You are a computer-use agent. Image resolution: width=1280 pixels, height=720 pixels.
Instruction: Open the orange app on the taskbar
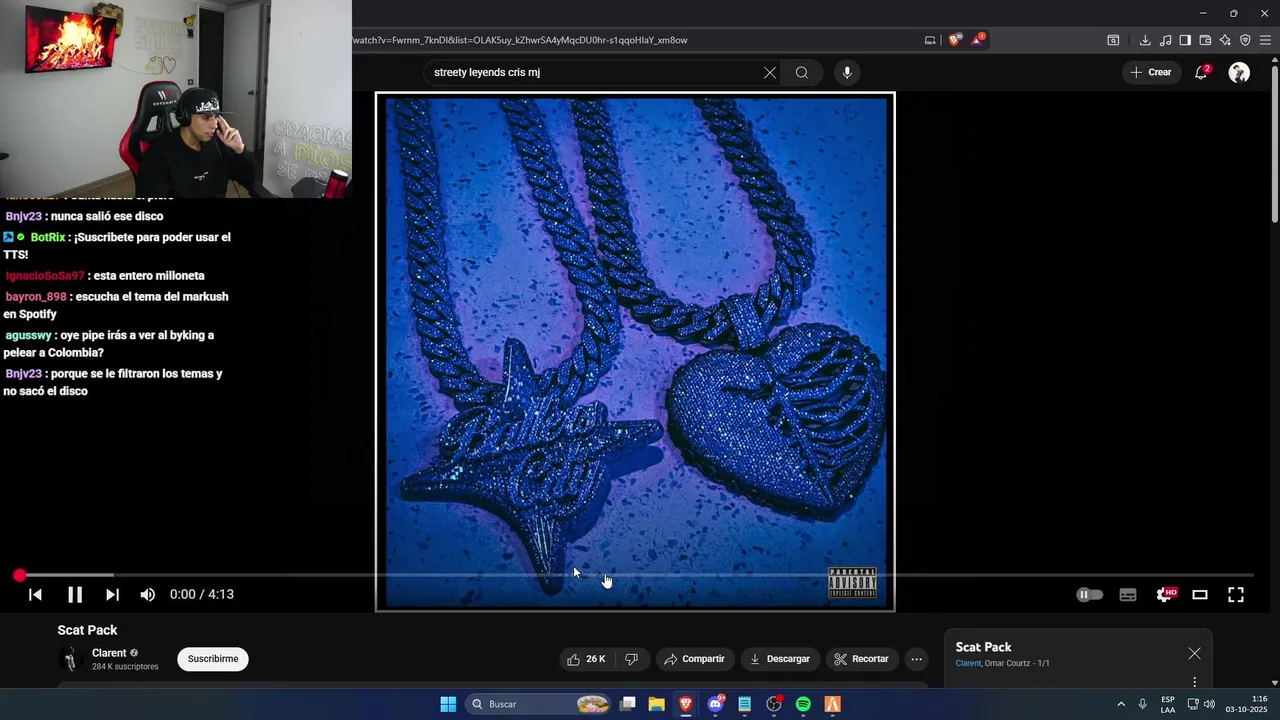[x=832, y=704]
